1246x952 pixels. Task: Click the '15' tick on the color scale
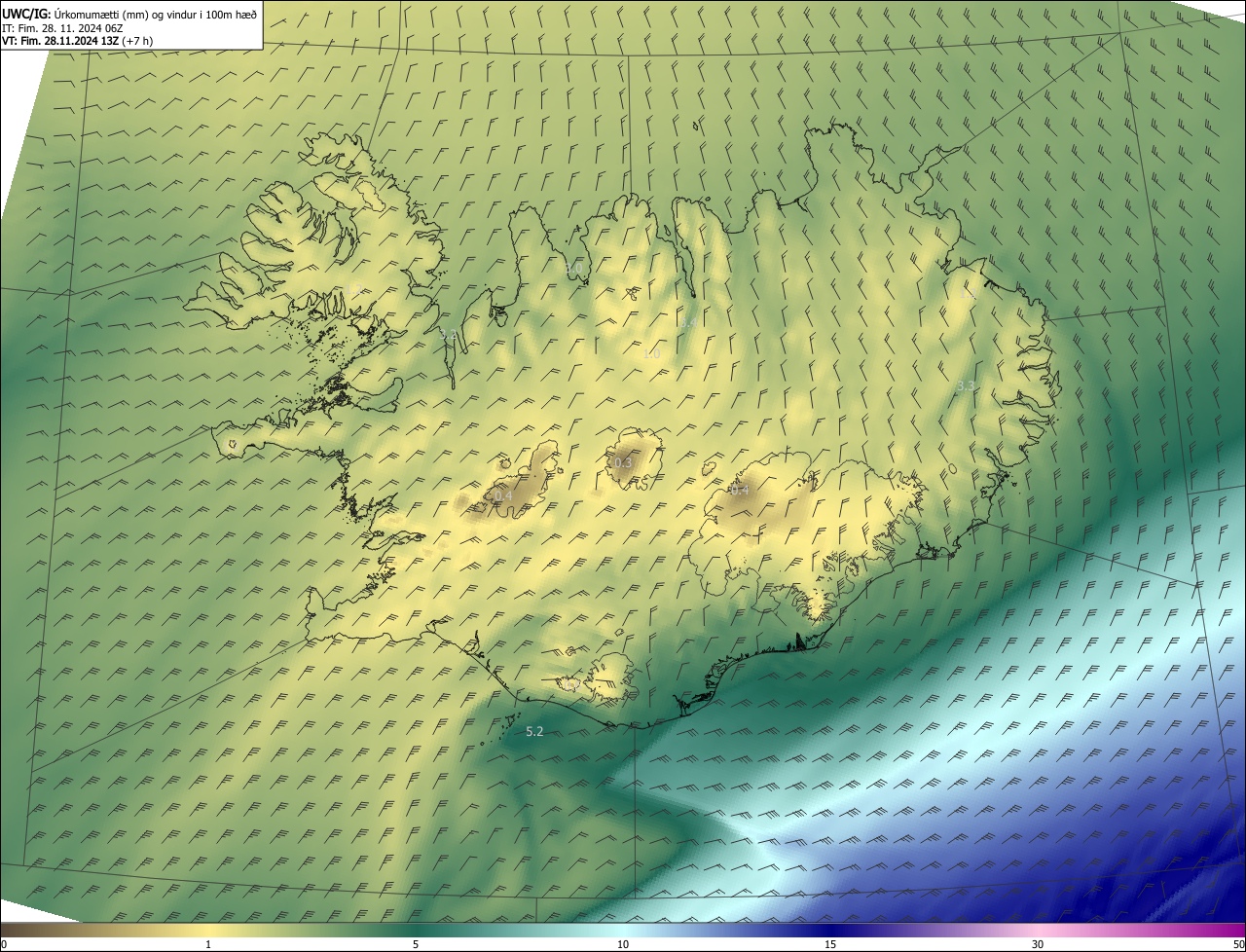pyautogui.click(x=830, y=945)
